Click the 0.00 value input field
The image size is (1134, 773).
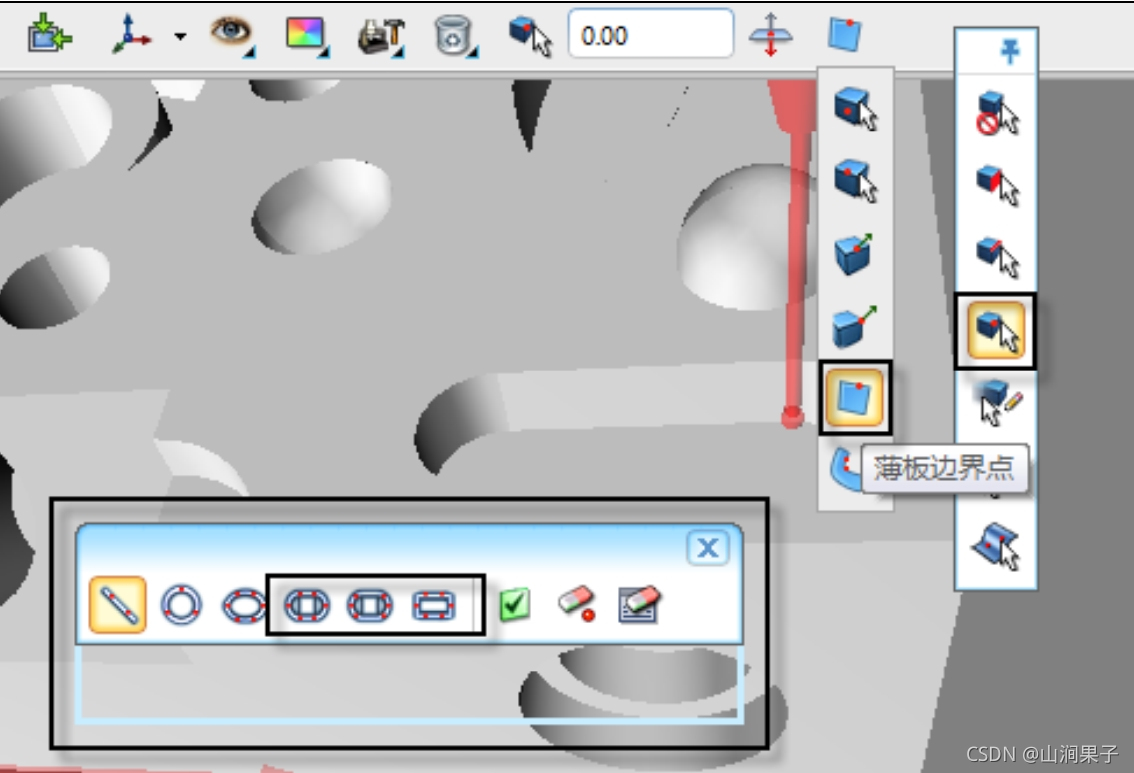[650, 34]
